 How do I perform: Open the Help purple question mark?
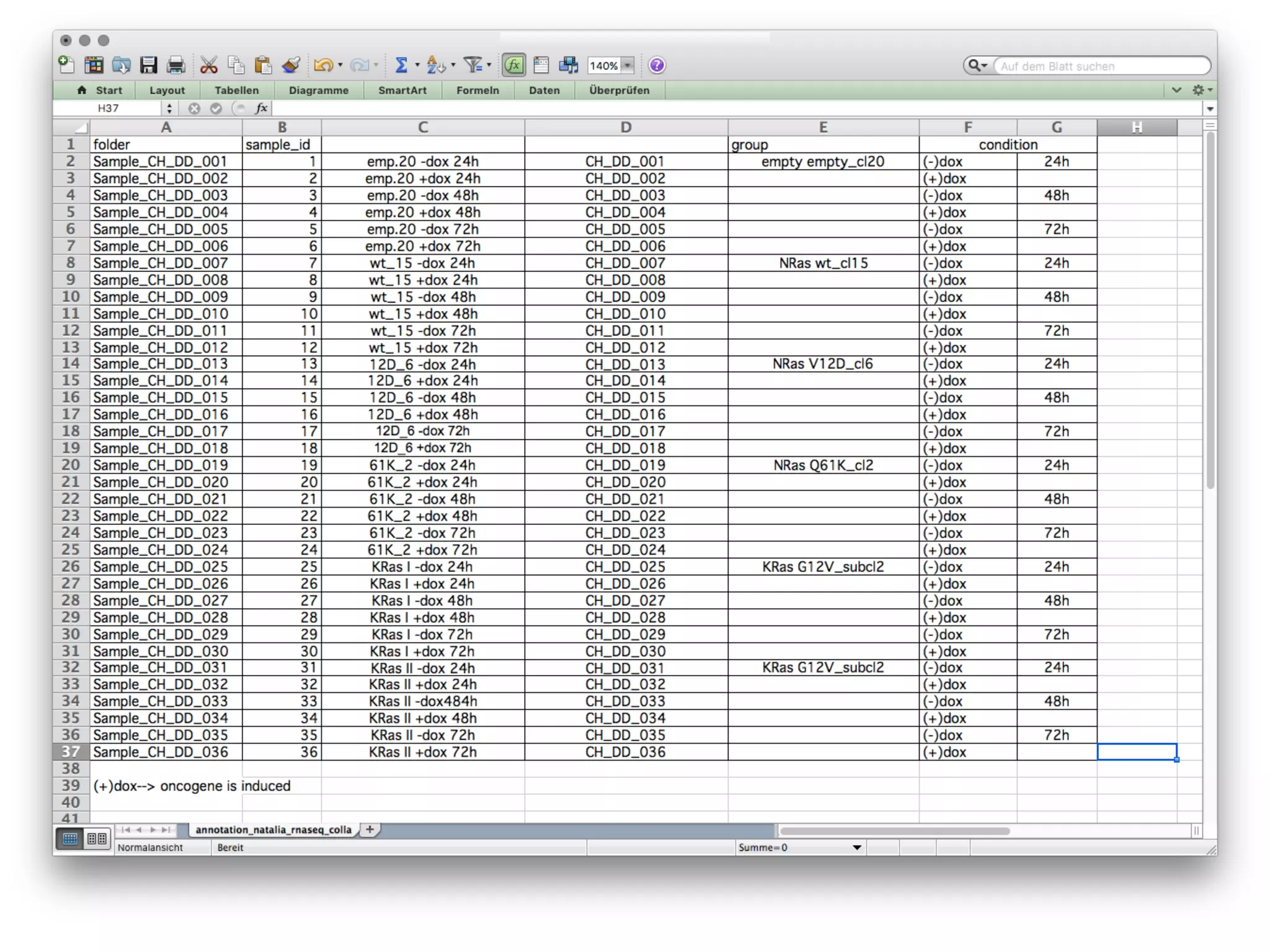[657, 65]
